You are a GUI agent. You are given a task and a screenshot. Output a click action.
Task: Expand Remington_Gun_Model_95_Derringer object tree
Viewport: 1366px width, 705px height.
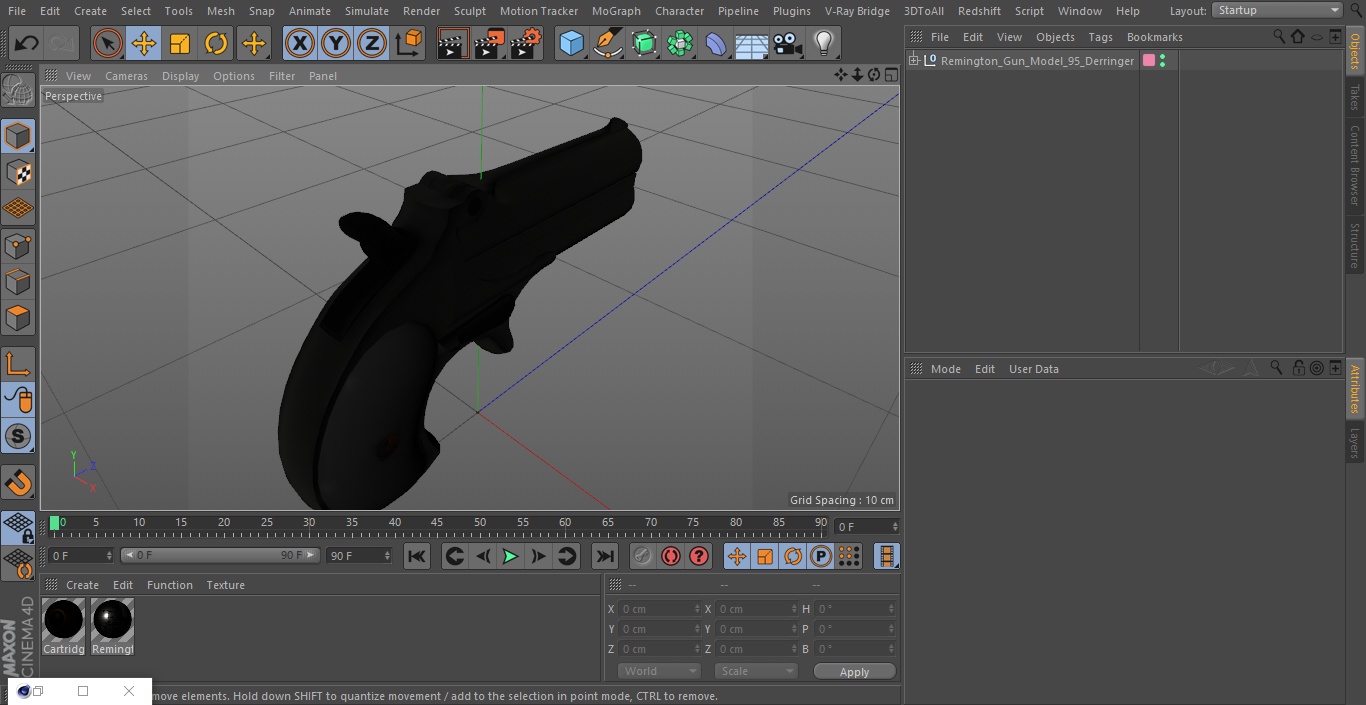(x=913, y=61)
